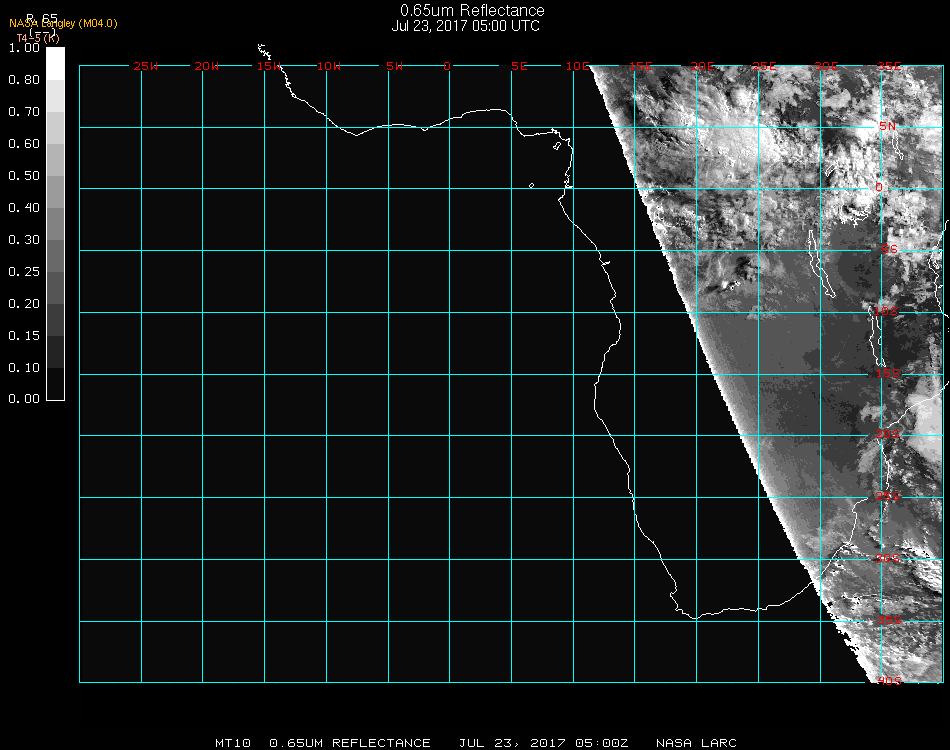Select the 20S latitude label

(888, 435)
